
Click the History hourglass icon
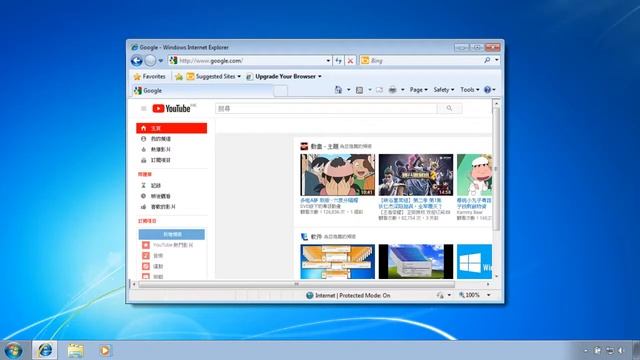(x=144, y=186)
